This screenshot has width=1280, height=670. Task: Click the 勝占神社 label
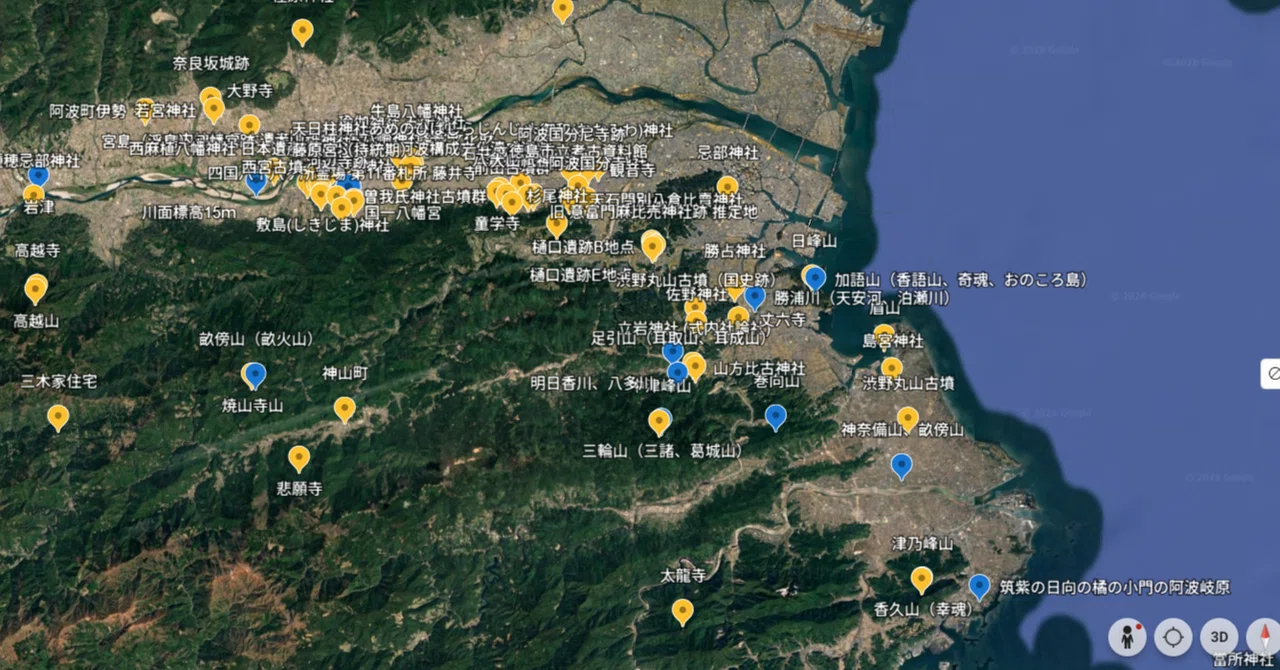[734, 250]
